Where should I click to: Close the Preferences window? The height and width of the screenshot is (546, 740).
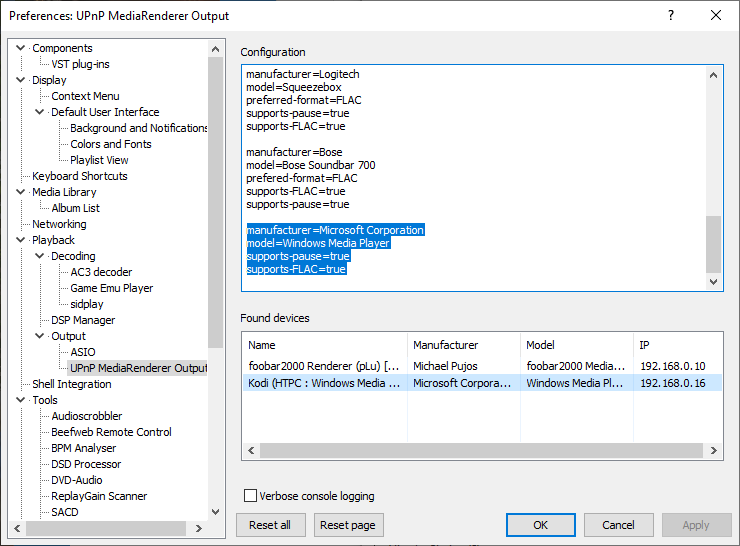(x=716, y=16)
